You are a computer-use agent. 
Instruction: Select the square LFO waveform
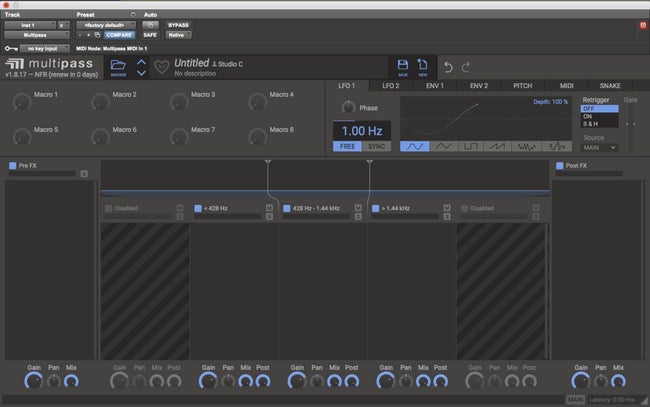point(471,146)
